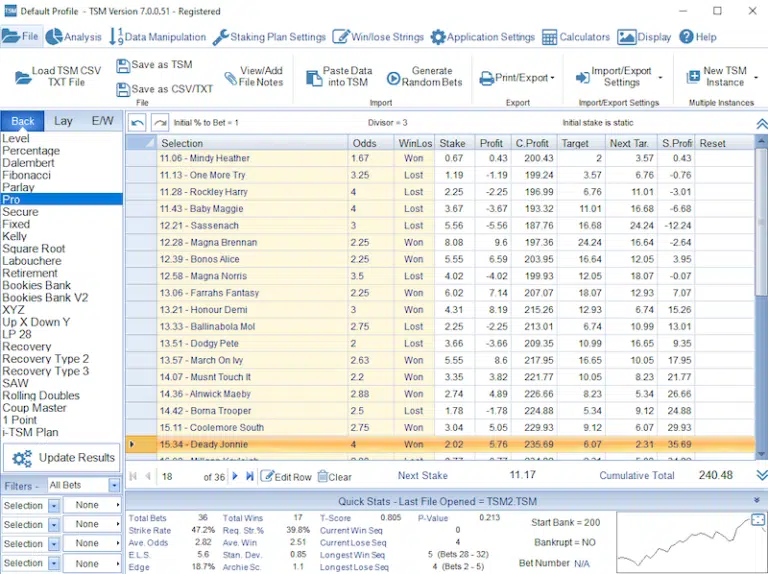Click the Selection column header

coord(252,143)
